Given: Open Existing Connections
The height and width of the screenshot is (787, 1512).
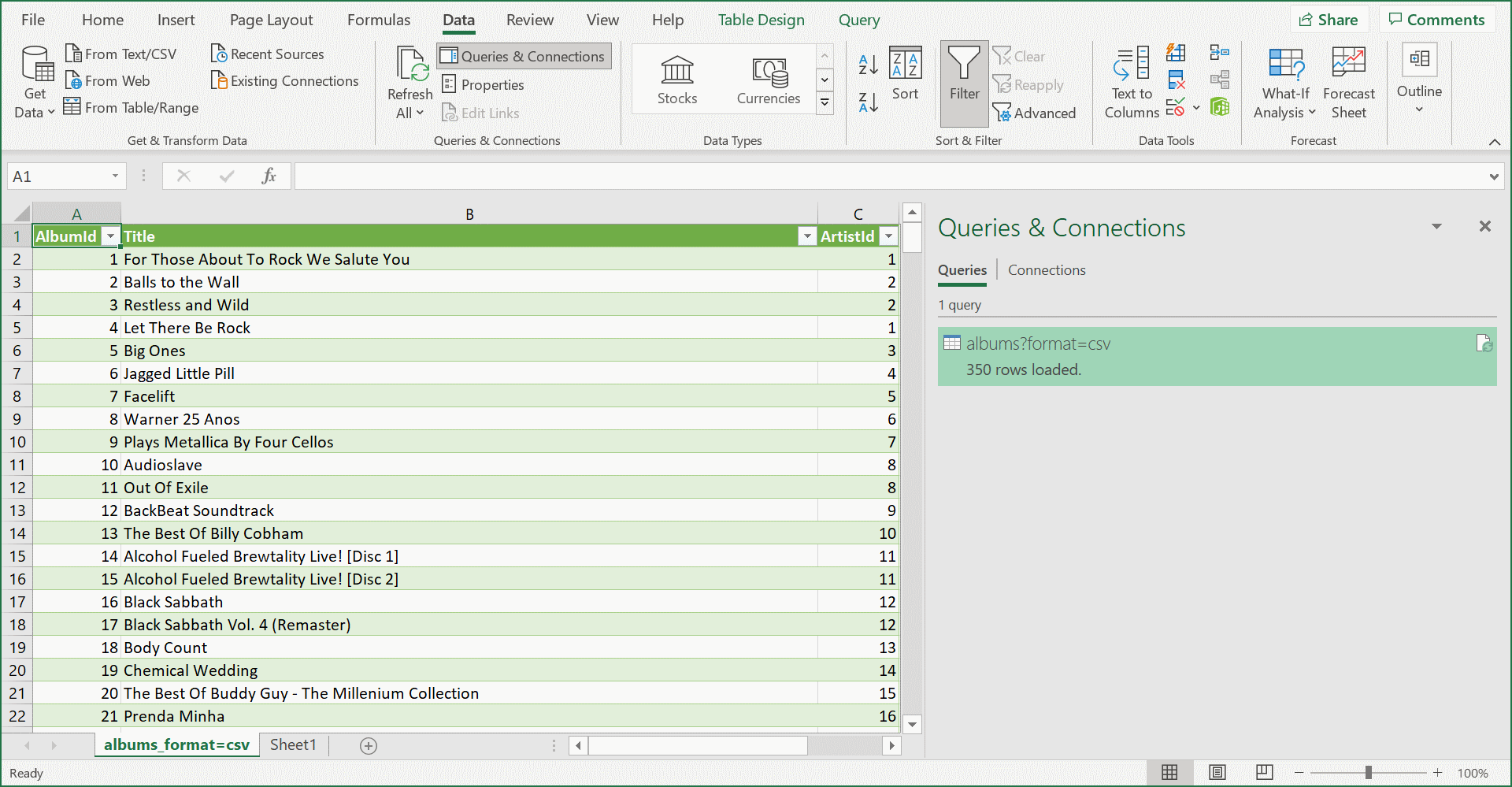Looking at the screenshot, I should pos(284,80).
